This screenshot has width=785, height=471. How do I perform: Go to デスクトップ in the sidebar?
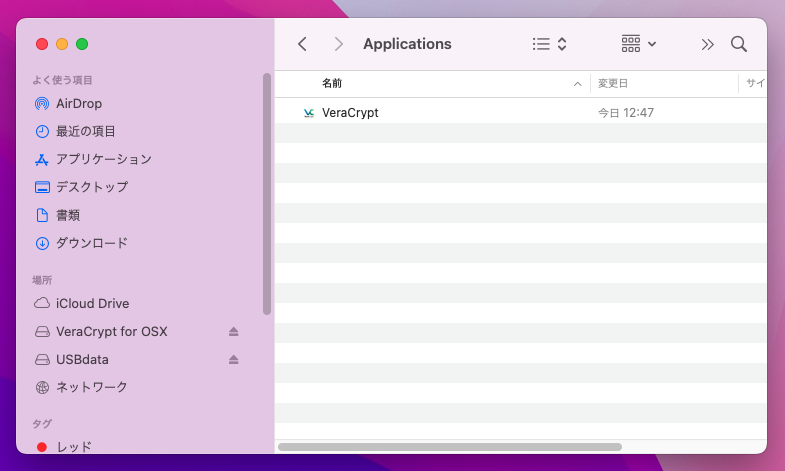92,187
